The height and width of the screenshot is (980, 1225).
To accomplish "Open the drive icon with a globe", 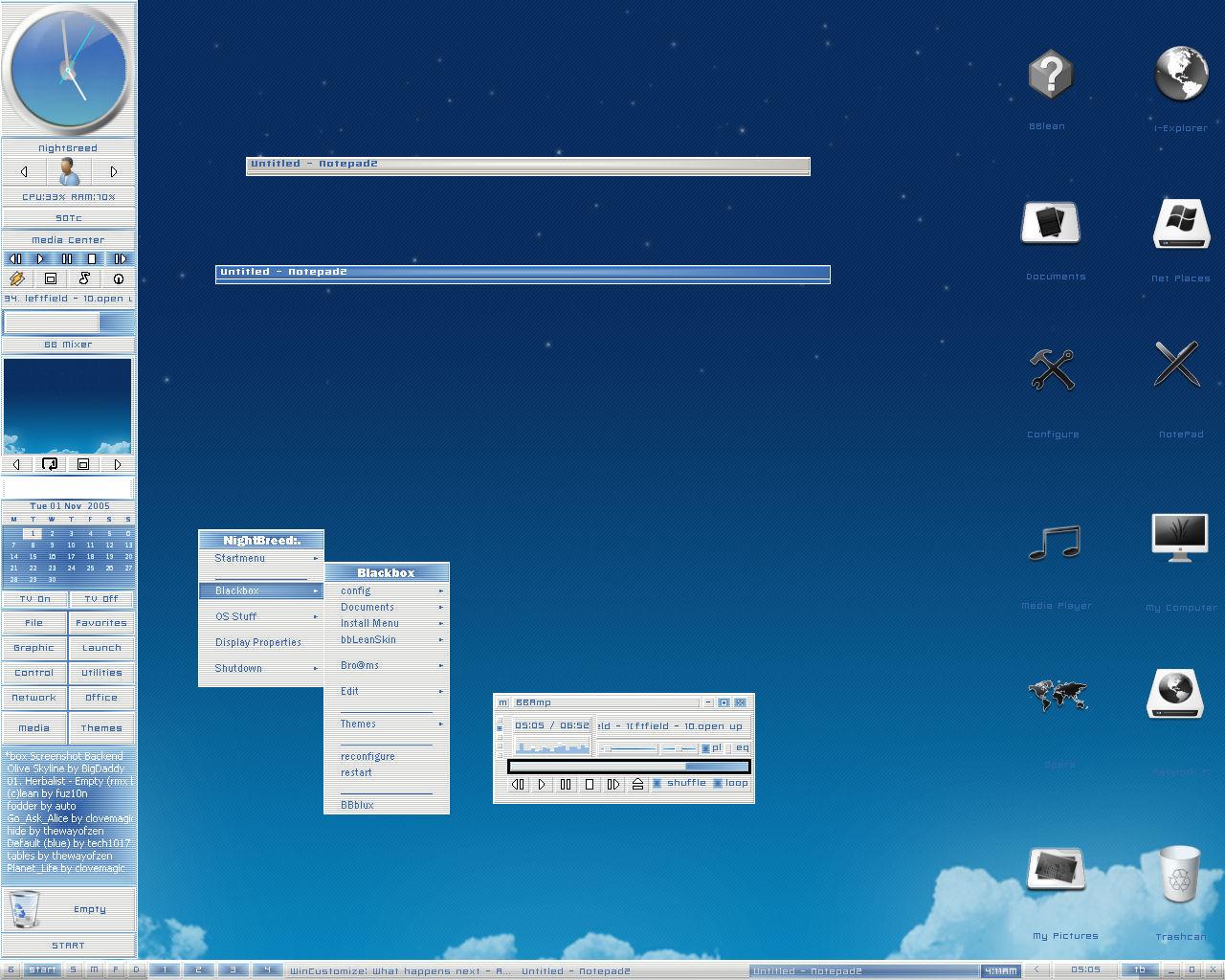I will point(1174,694).
